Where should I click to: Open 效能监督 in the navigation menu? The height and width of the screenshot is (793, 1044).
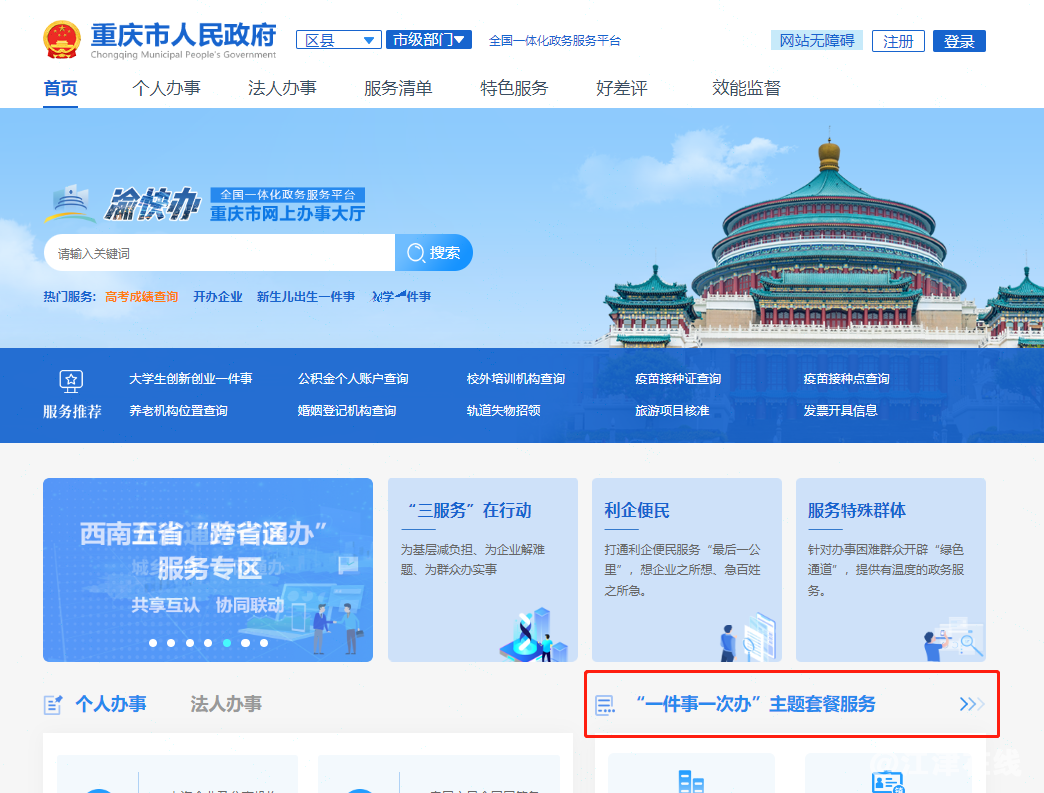click(x=746, y=88)
